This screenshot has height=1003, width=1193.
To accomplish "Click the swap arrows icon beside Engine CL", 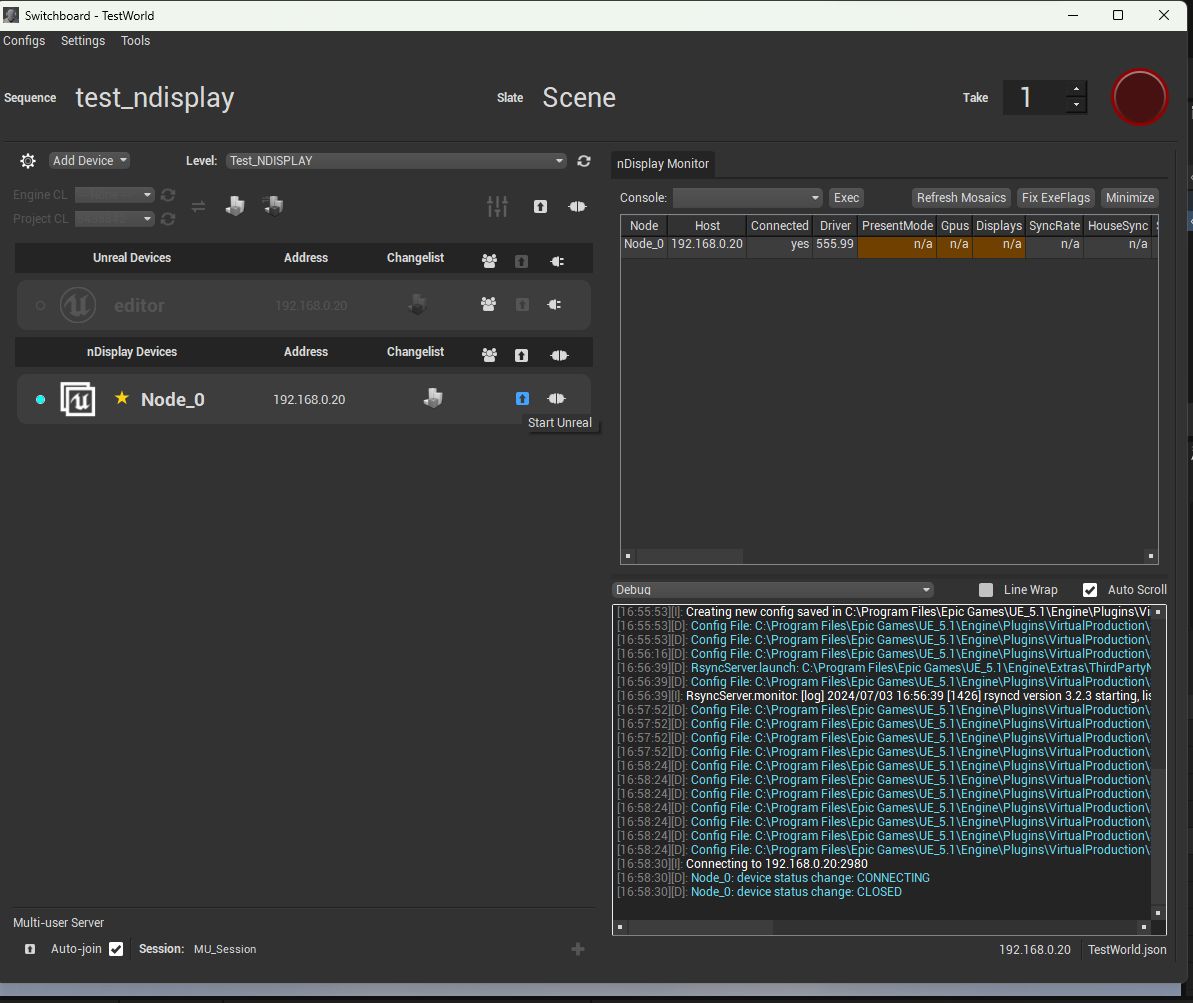I will click(198, 206).
